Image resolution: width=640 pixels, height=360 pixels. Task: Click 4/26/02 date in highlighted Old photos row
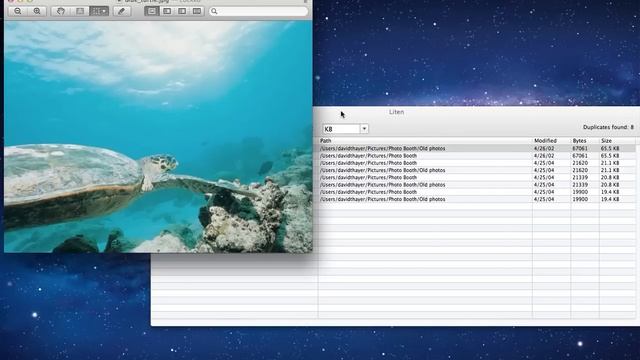[544, 149]
